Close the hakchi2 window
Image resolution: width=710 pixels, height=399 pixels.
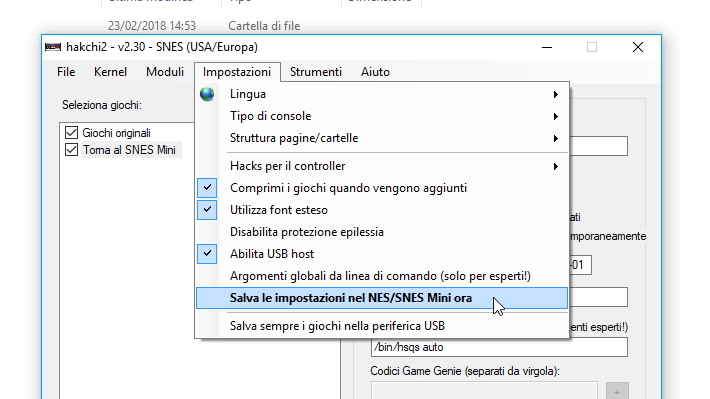pos(638,47)
